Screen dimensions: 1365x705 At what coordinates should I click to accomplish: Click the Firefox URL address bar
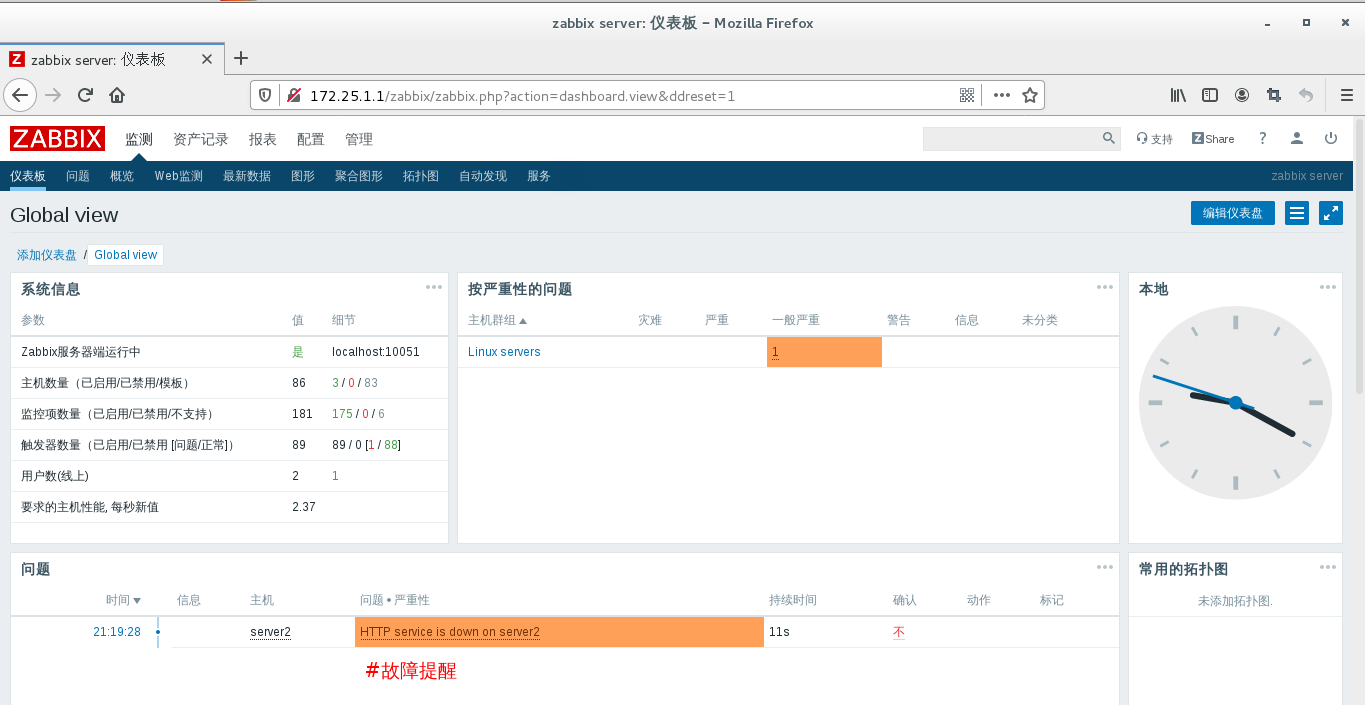[x=630, y=96]
